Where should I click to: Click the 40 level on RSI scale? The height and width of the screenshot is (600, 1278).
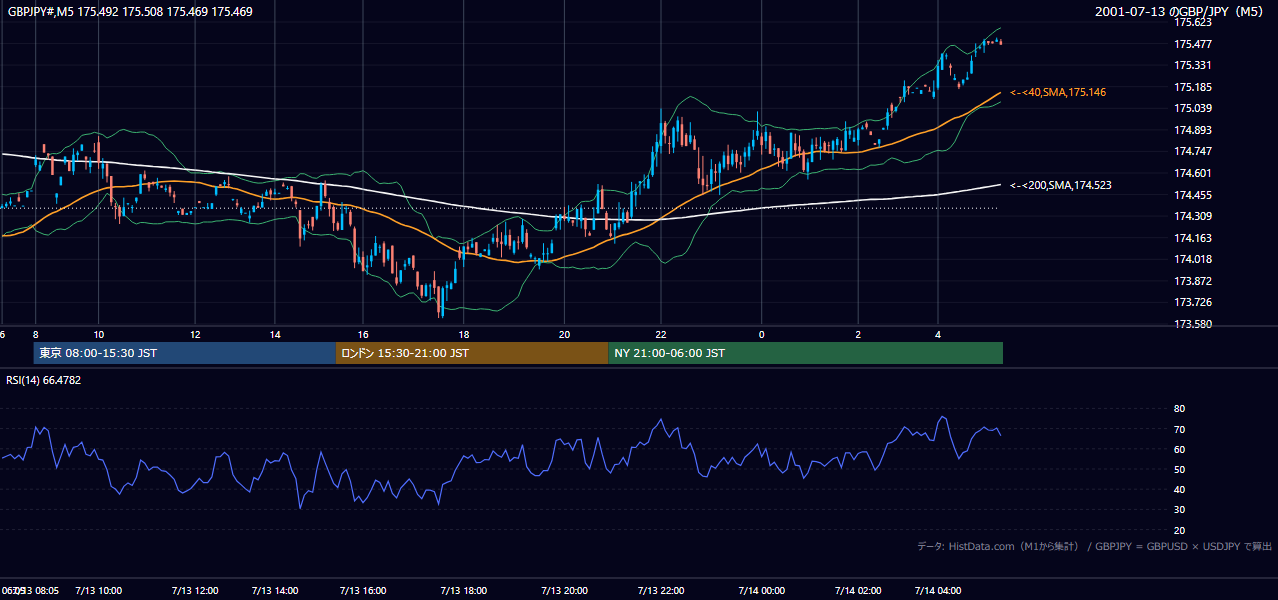point(1180,489)
